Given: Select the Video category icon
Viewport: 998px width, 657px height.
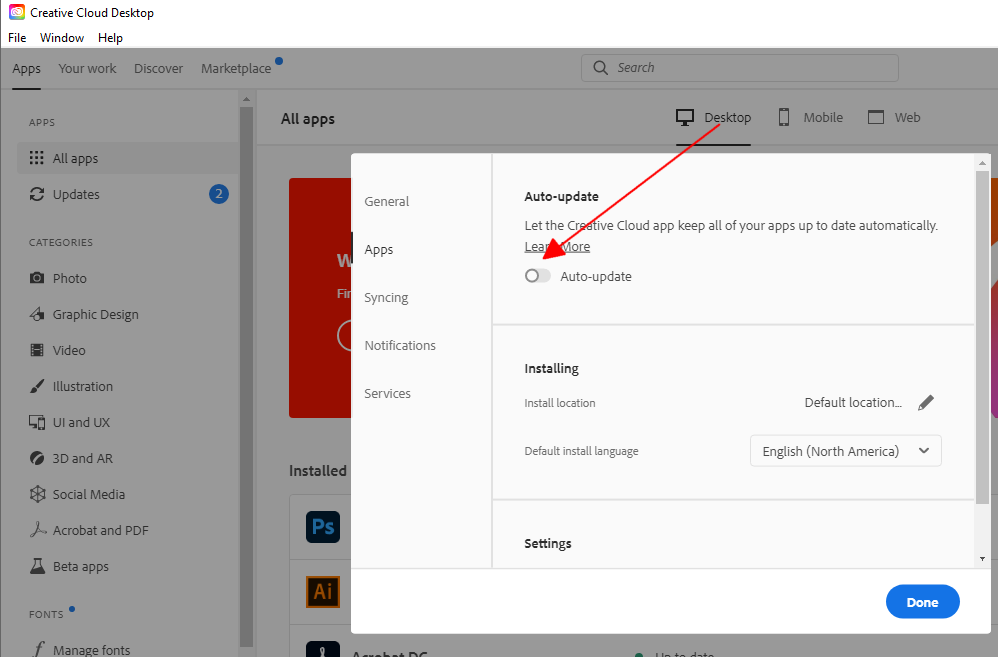Looking at the screenshot, I should point(36,350).
